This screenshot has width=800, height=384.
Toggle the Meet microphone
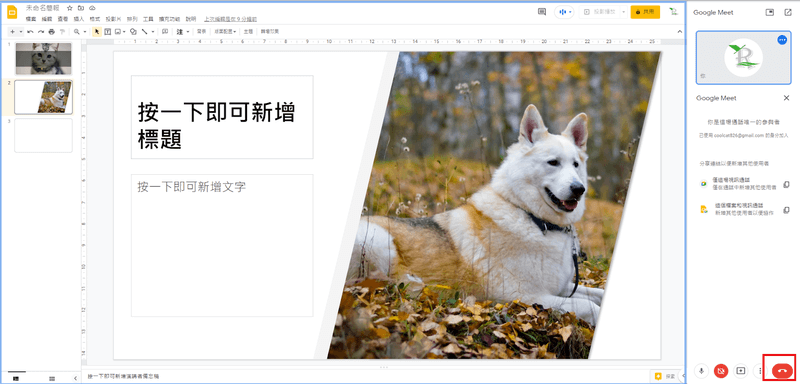702,371
